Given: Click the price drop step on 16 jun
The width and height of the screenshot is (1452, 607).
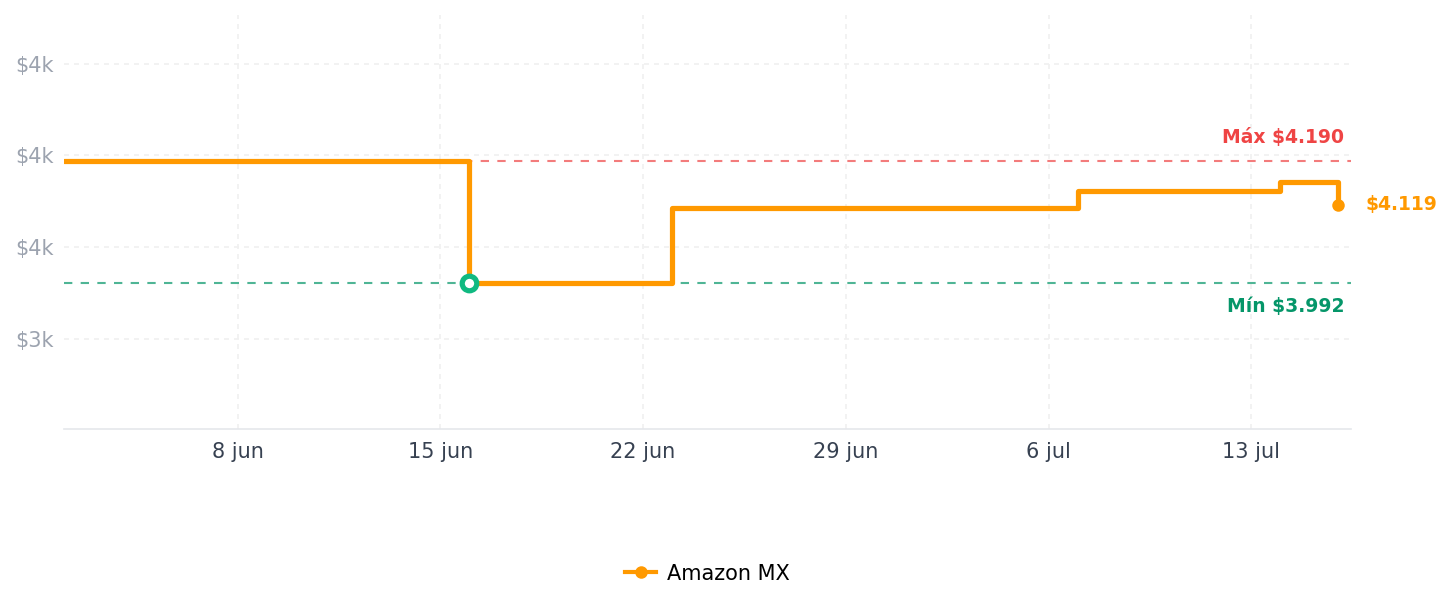Looking at the screenshot, I should pos(469,222).
